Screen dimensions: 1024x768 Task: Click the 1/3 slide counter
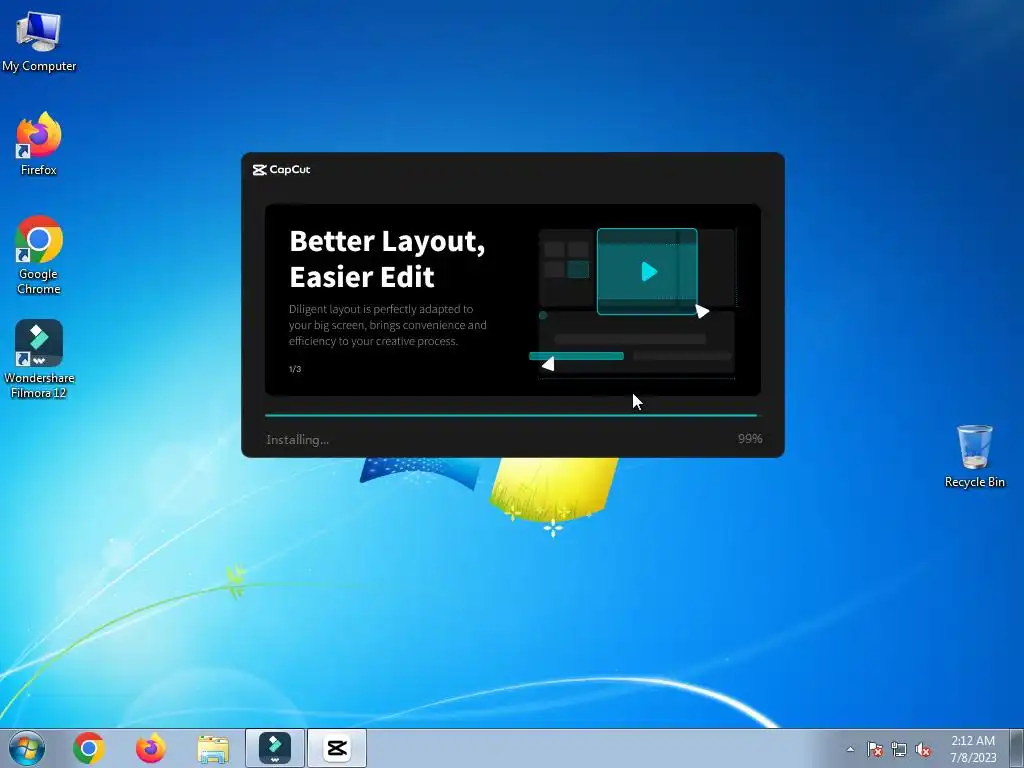(x=295, y=369)
